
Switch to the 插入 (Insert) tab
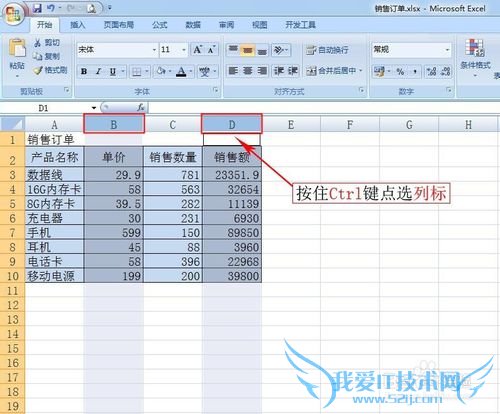click(78, 25)
